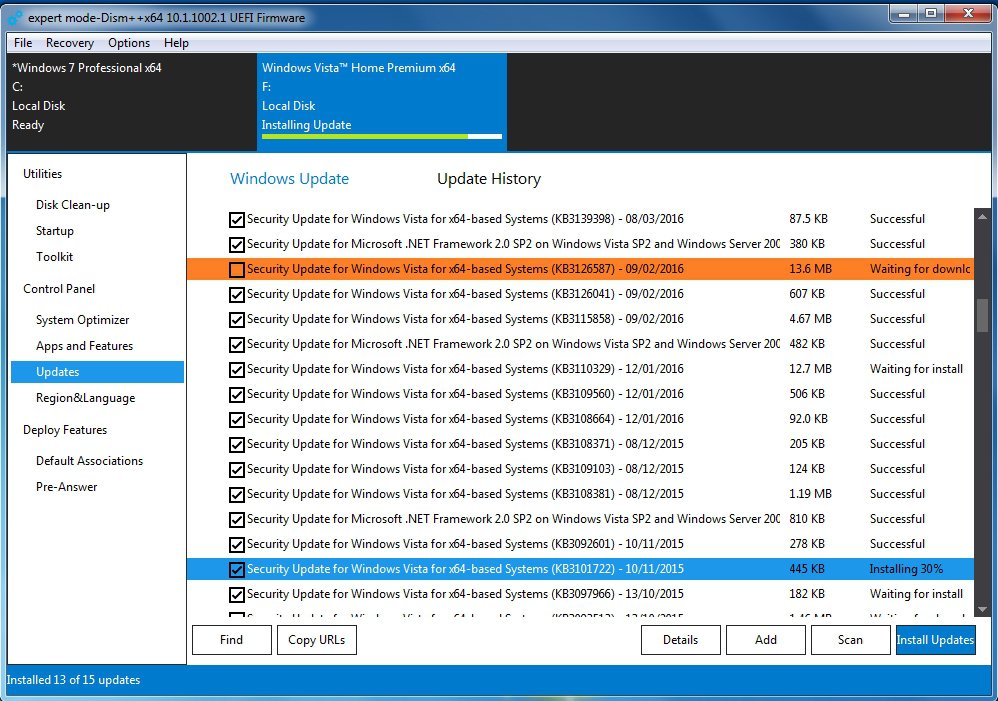Image resolution: width=998 pixels, height=701 pixels.
Task: Uncheck the KB3108664 update
Action: tap(237, 420)
